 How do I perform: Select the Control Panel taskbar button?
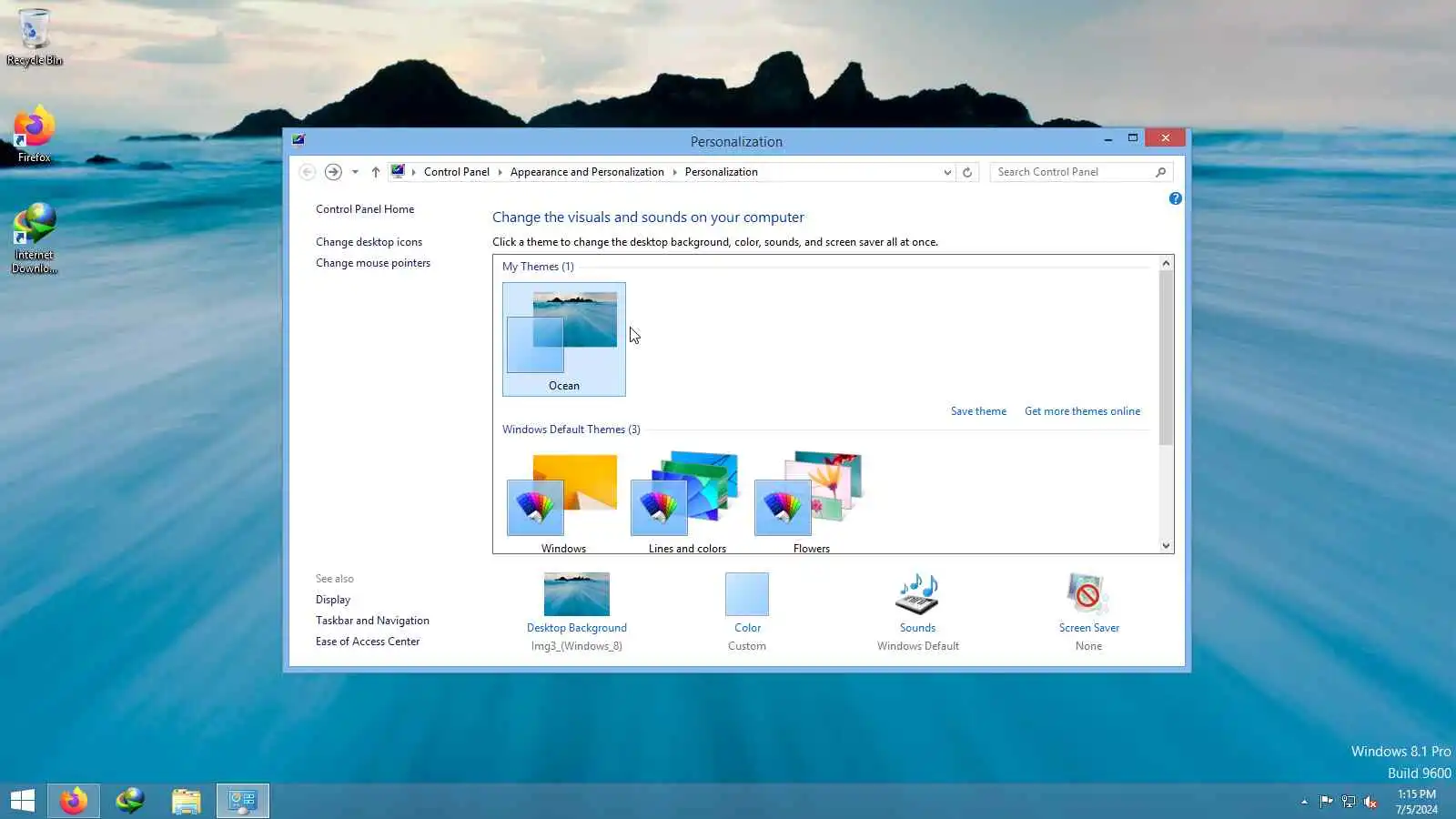point(243,801)
